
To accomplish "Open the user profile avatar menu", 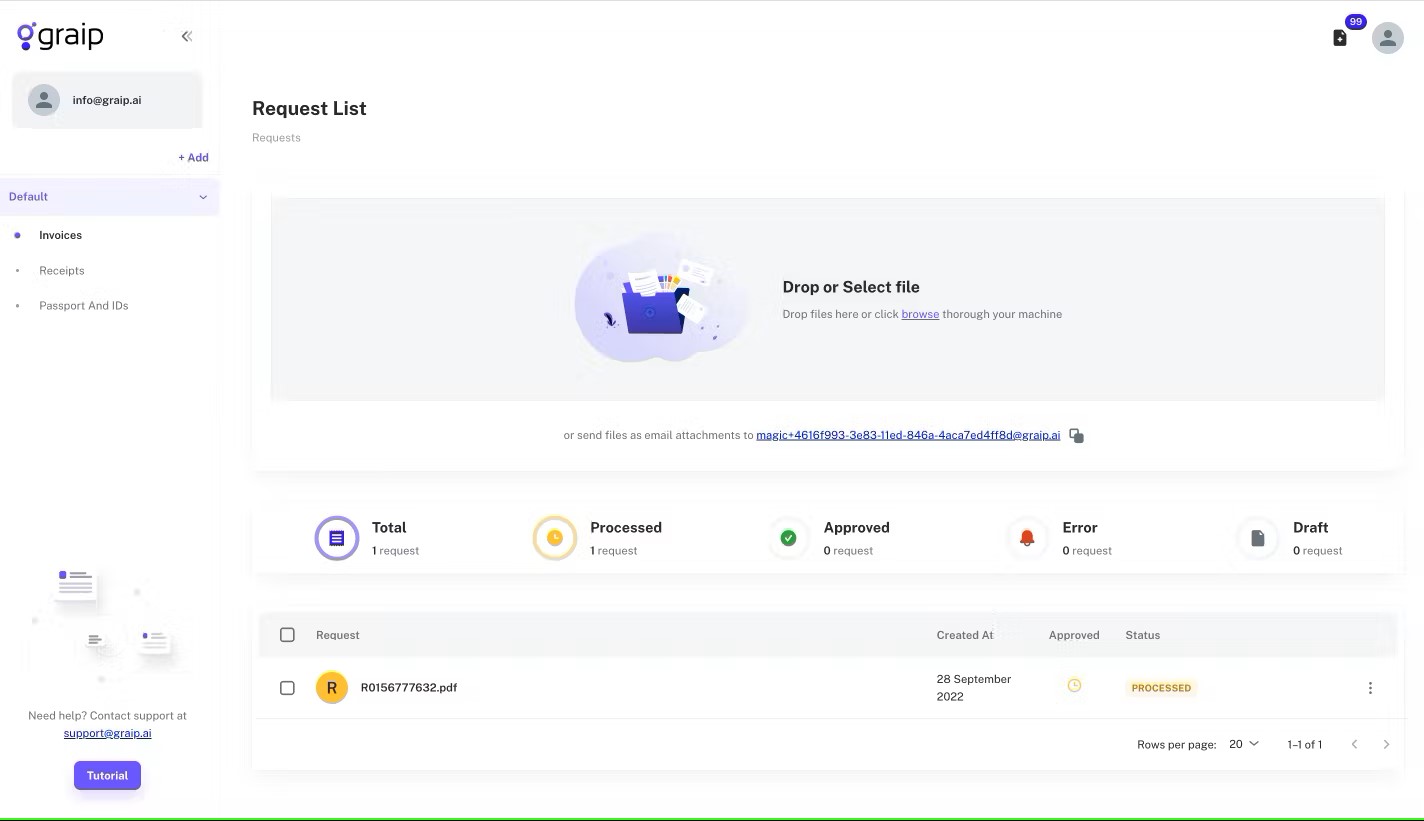I will [1387, 38].
